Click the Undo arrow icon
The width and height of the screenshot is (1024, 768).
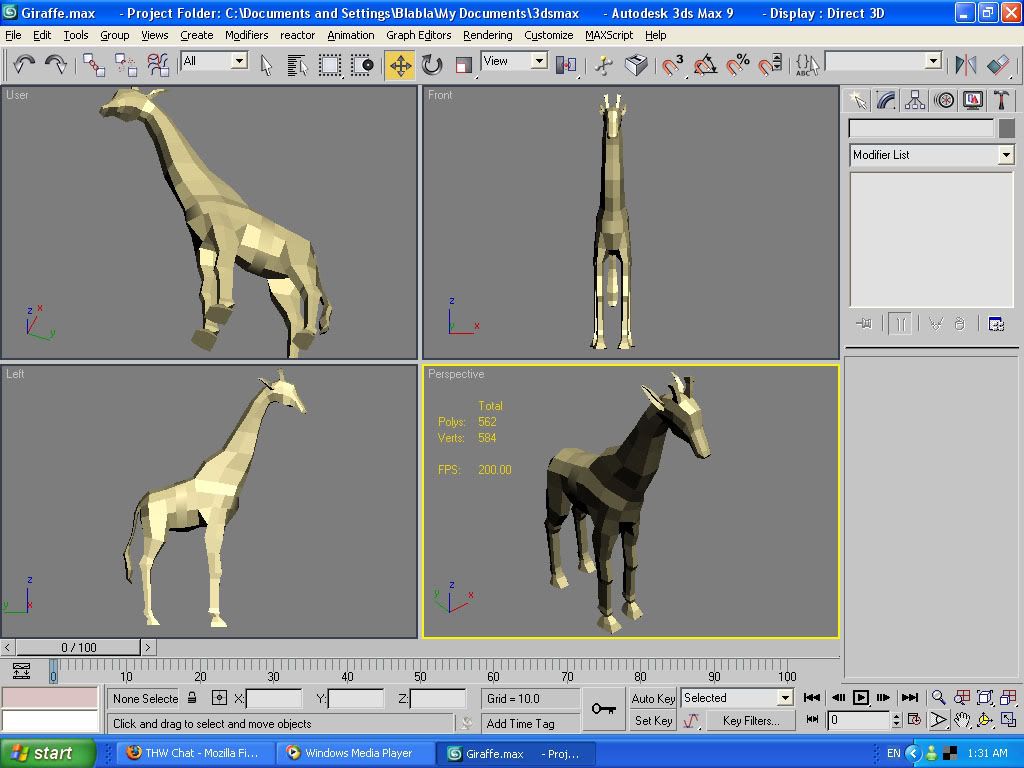tap(24, 64)
